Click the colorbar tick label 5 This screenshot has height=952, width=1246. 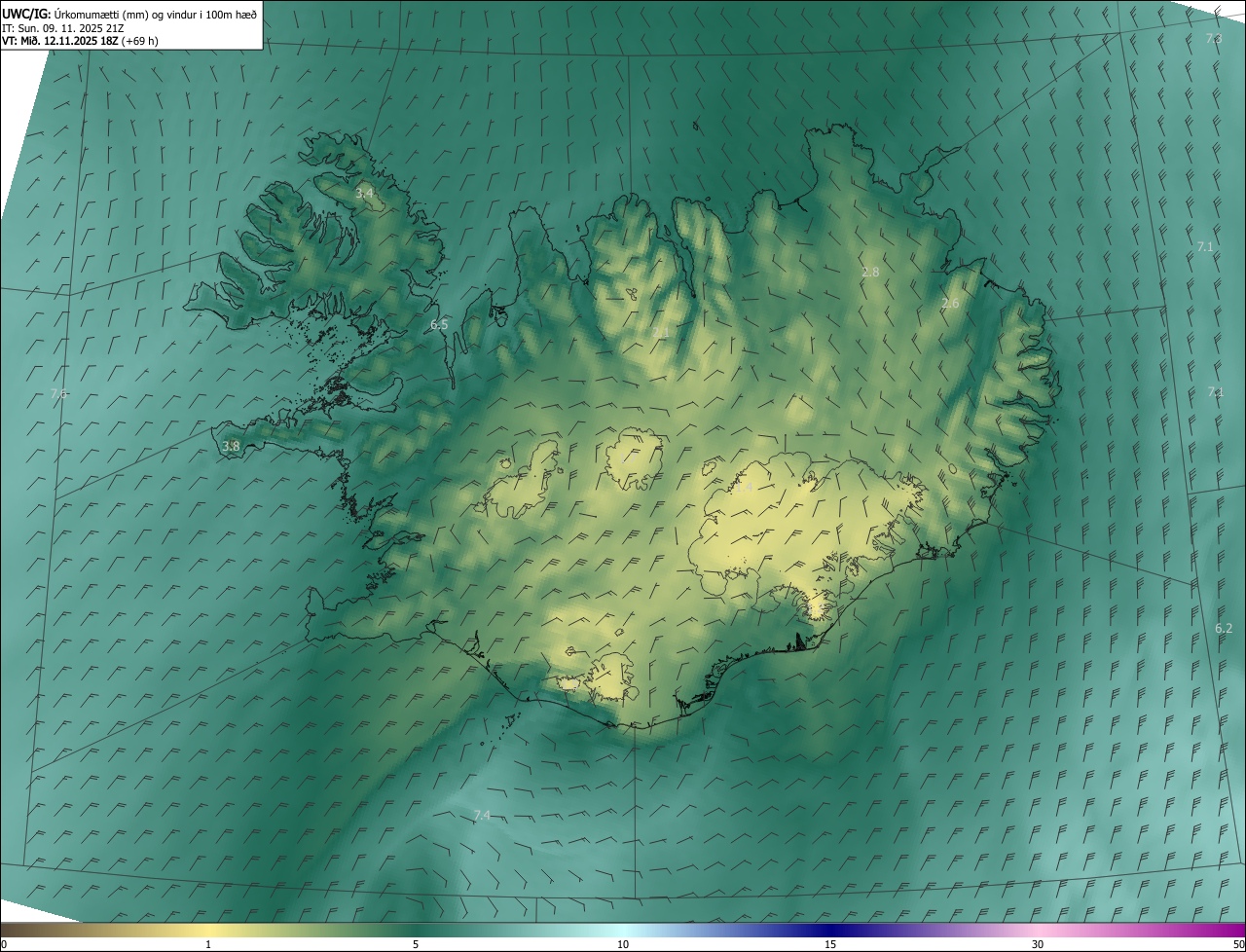click(x=416, y=944)
